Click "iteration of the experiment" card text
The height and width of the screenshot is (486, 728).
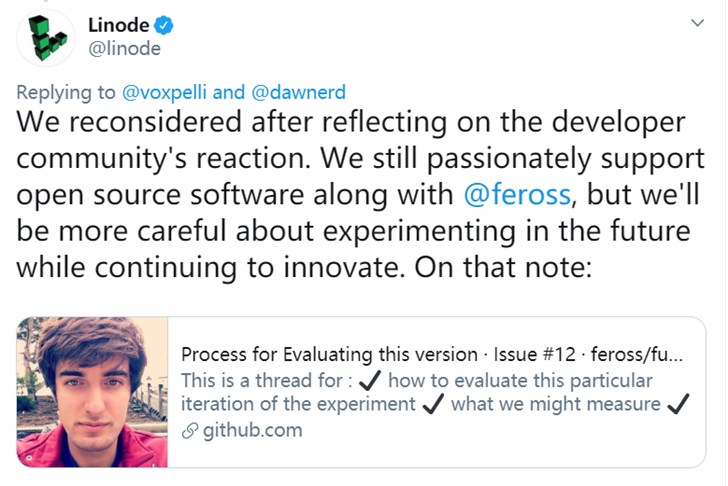[x=298, y=405]
